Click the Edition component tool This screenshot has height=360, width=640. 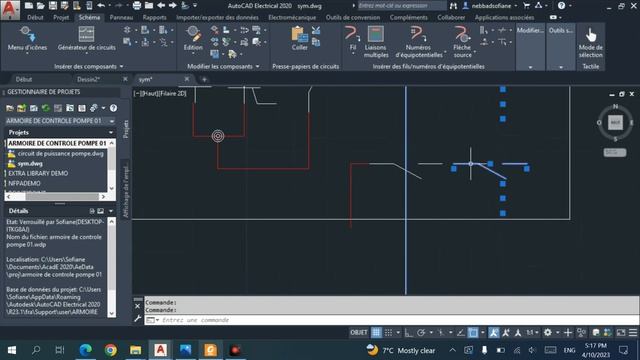193,39
